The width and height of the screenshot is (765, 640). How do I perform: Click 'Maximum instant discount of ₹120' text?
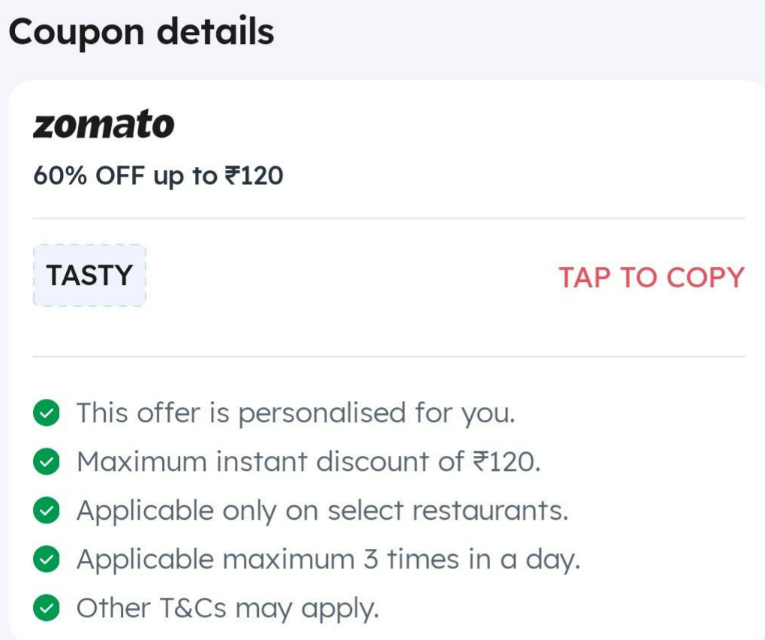coord(309,461)
